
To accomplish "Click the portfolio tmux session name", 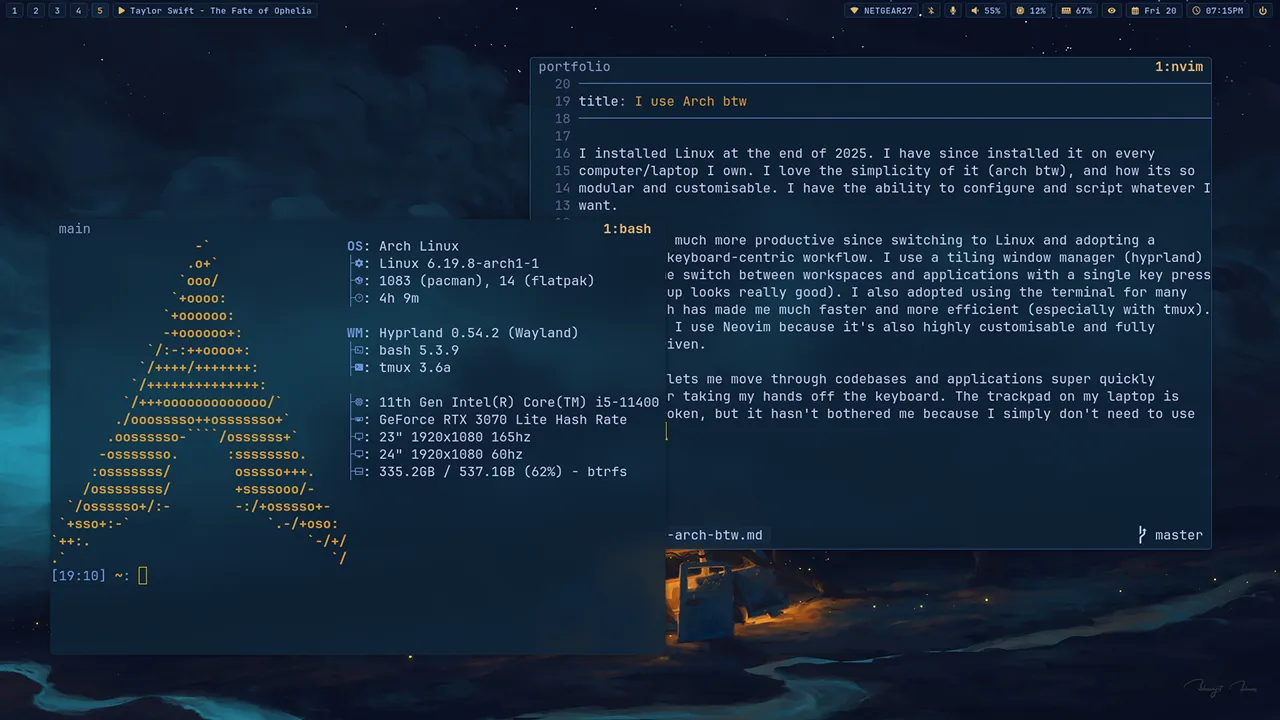I will [574, 66].
